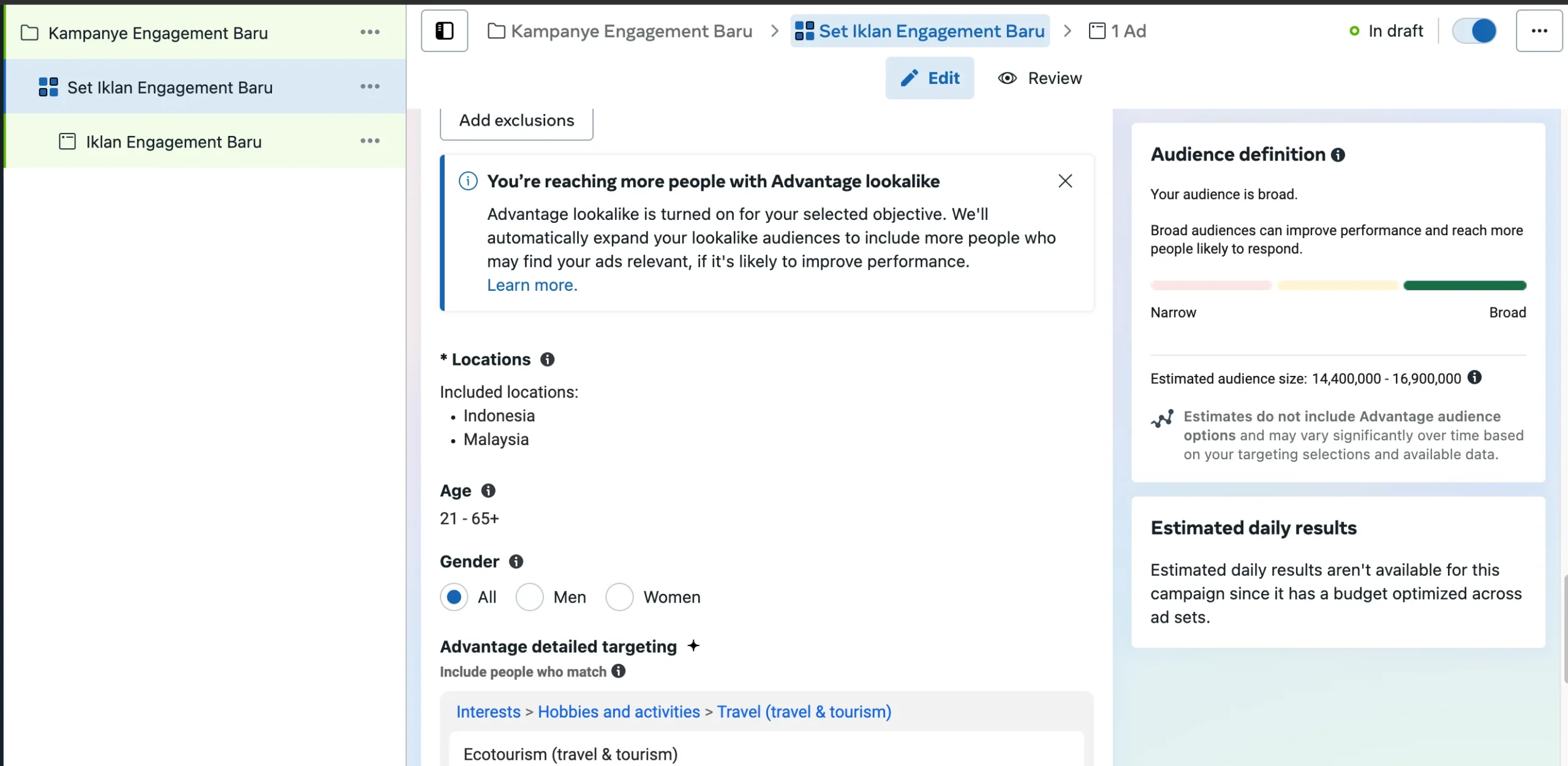
Task: Click the Locations info icon
Action: pos(547,359)
